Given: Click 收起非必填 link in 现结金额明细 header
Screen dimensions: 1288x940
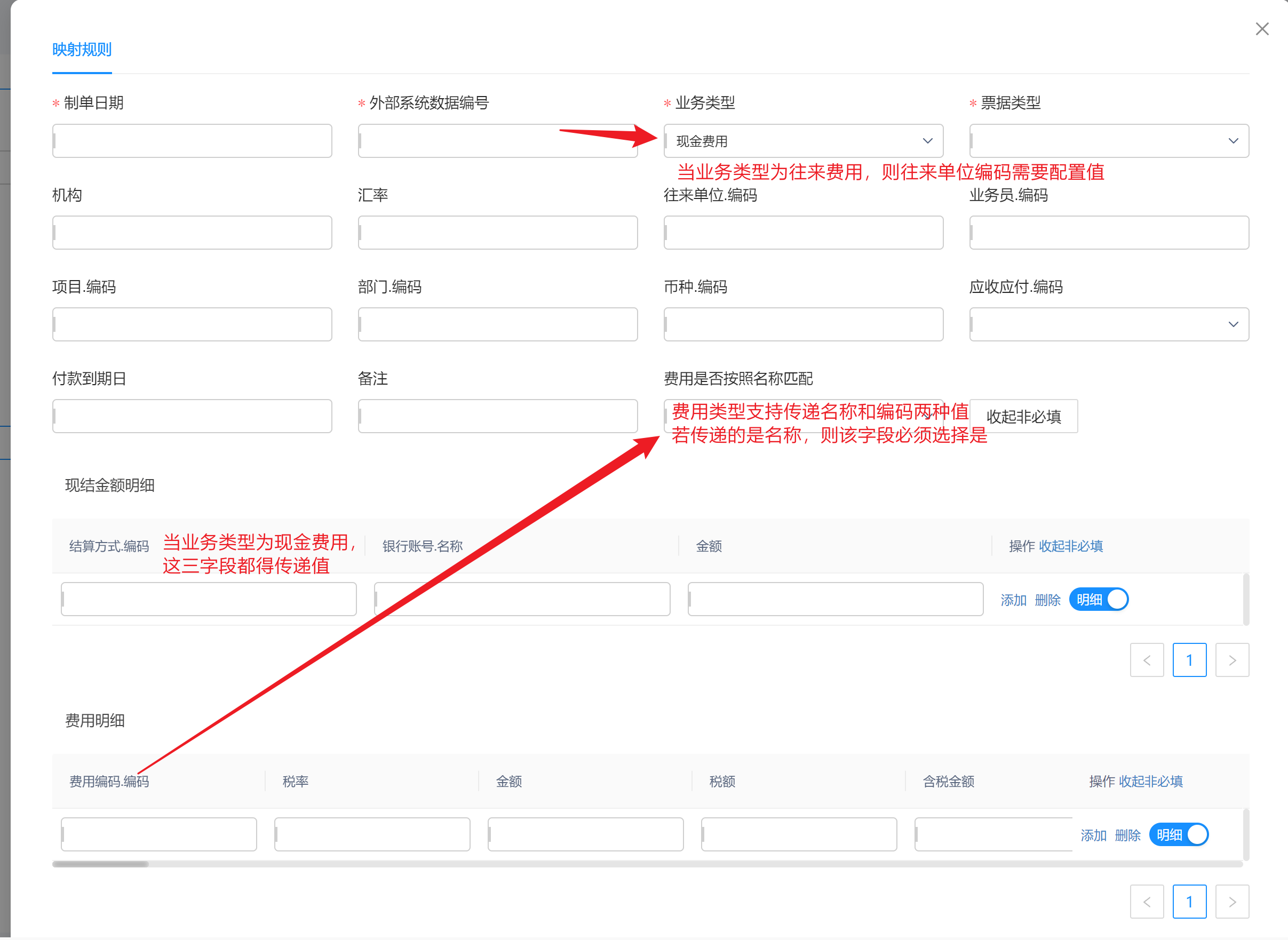Looking at the screenshot, I should [1071, 546].
